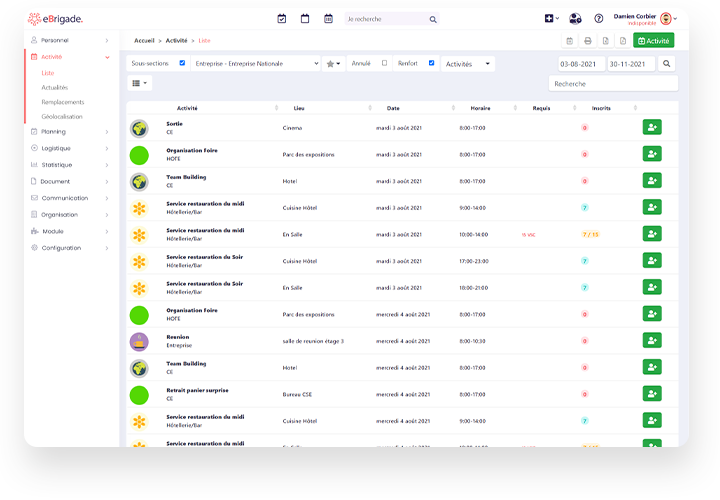The width and height of the screenshot is (720, 500).
Task: Sort table by Lieu column header
Action: tap(299, 108)
